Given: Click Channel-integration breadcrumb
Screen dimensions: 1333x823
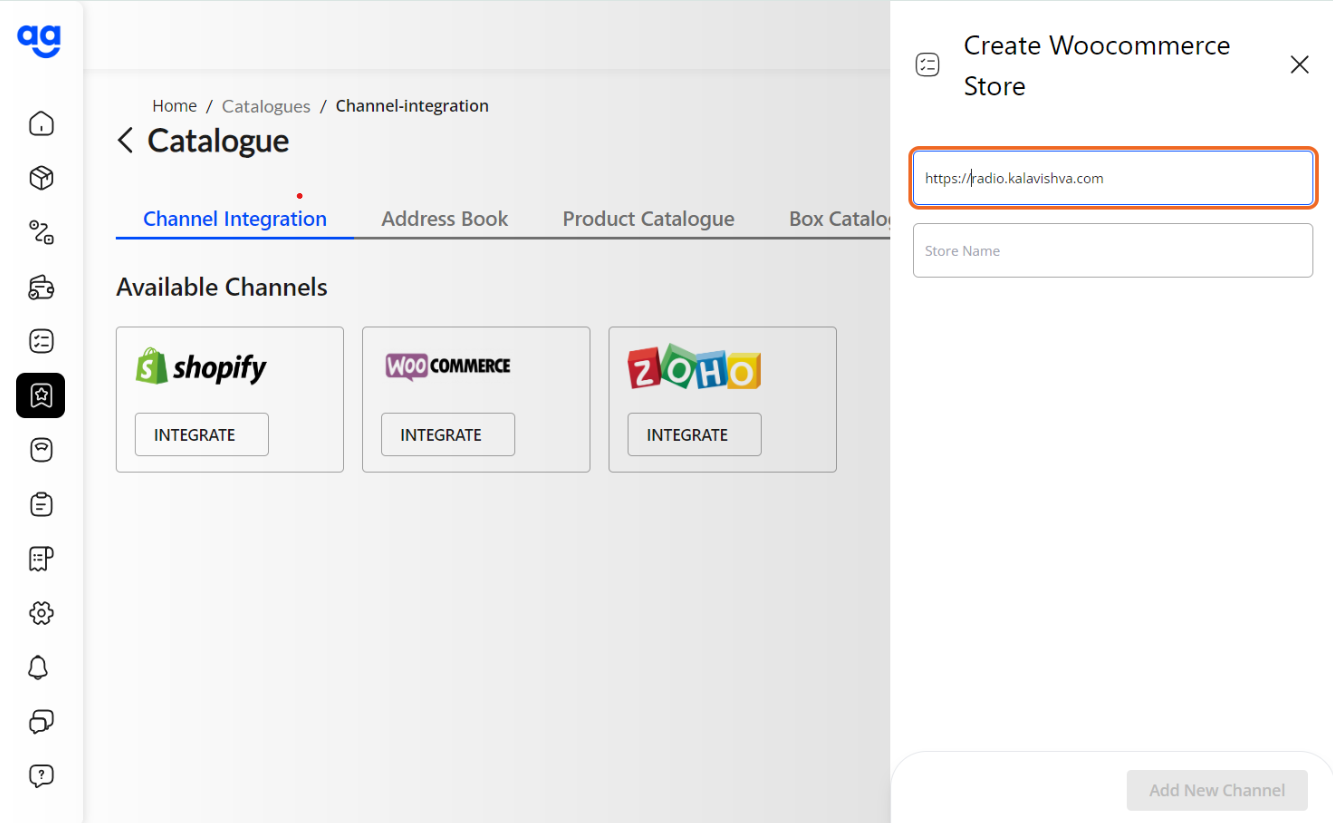Looking at the screenshot, I should point(412,106).
